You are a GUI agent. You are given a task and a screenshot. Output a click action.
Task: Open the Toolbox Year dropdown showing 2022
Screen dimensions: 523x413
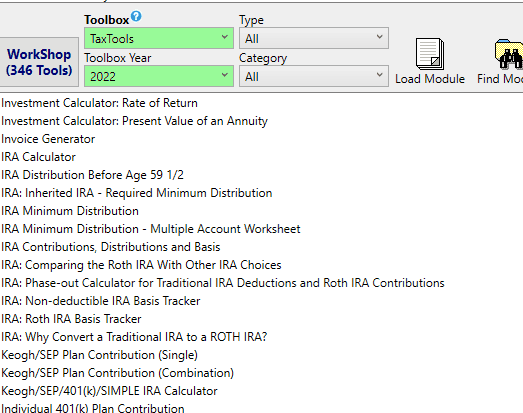coord(159,76)
